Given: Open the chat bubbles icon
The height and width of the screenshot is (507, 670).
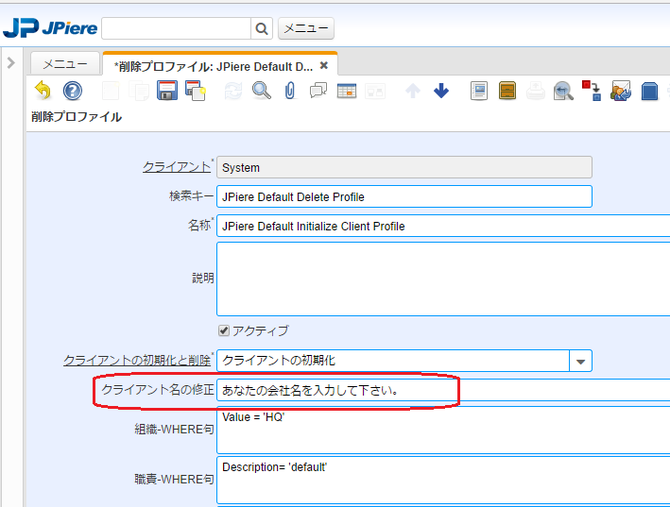Looking at the screenshot, I should (318, 91).
